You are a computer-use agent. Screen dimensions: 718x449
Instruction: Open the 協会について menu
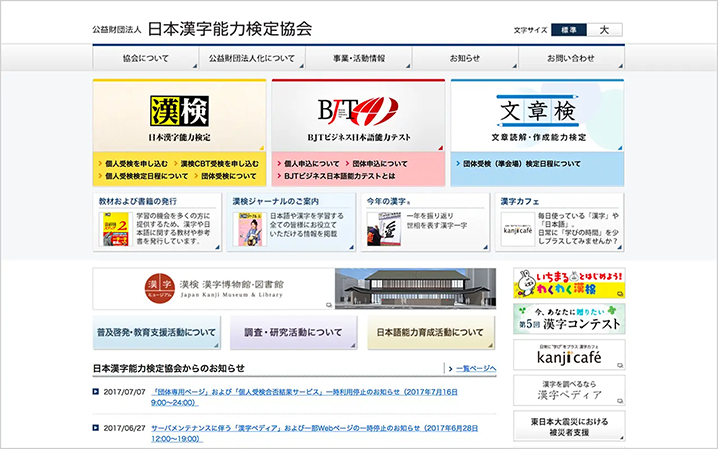[145, 58]
